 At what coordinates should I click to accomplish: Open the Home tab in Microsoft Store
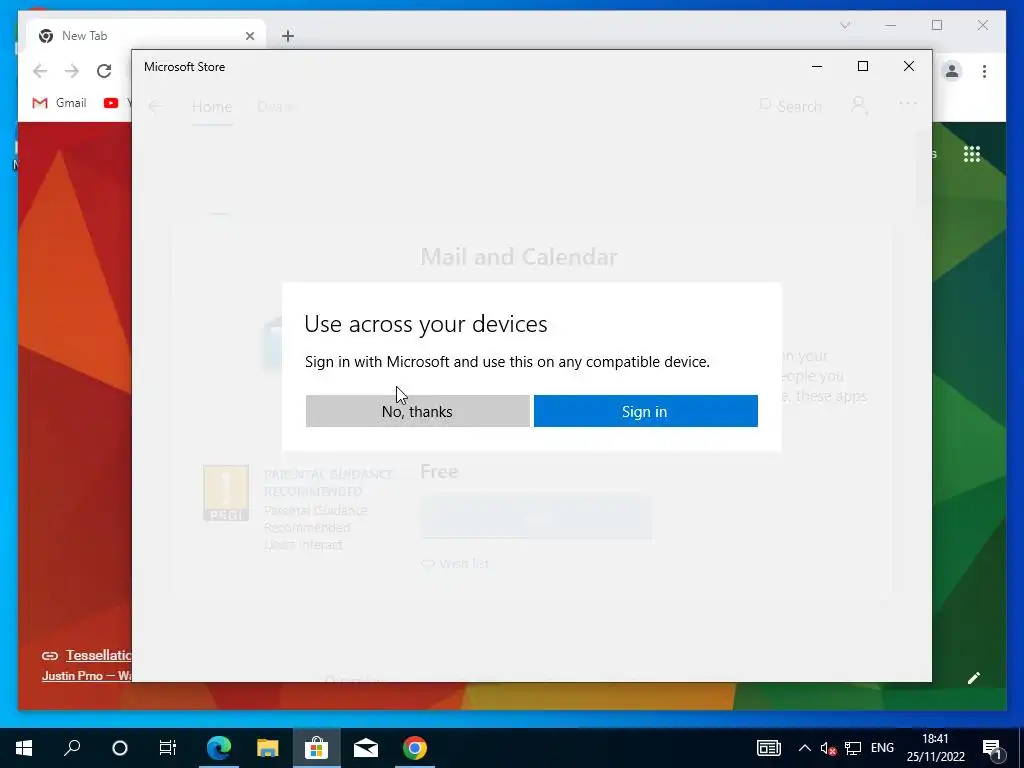click(212, 106)
